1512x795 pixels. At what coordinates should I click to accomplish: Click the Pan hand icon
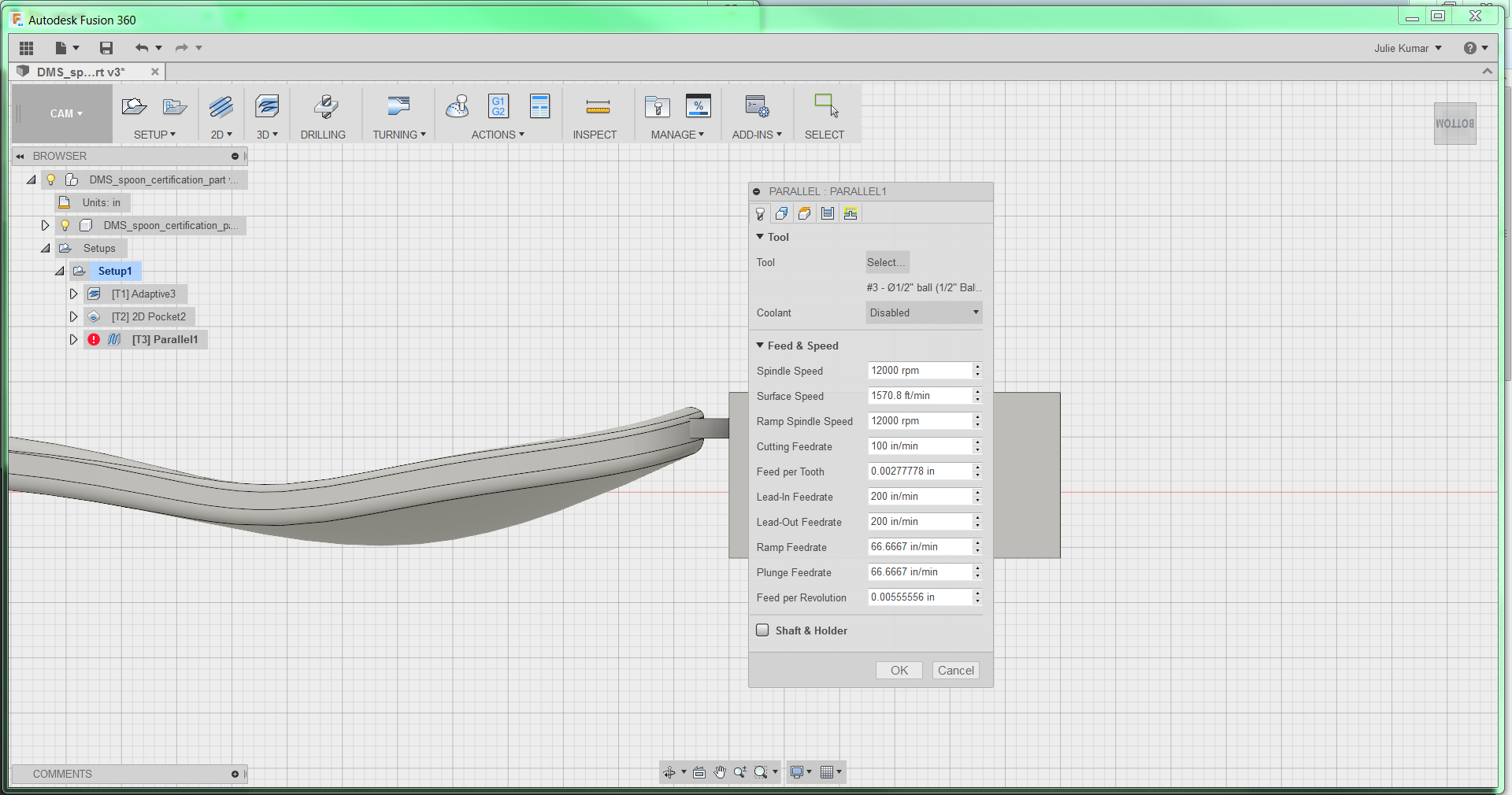[720, 772]
